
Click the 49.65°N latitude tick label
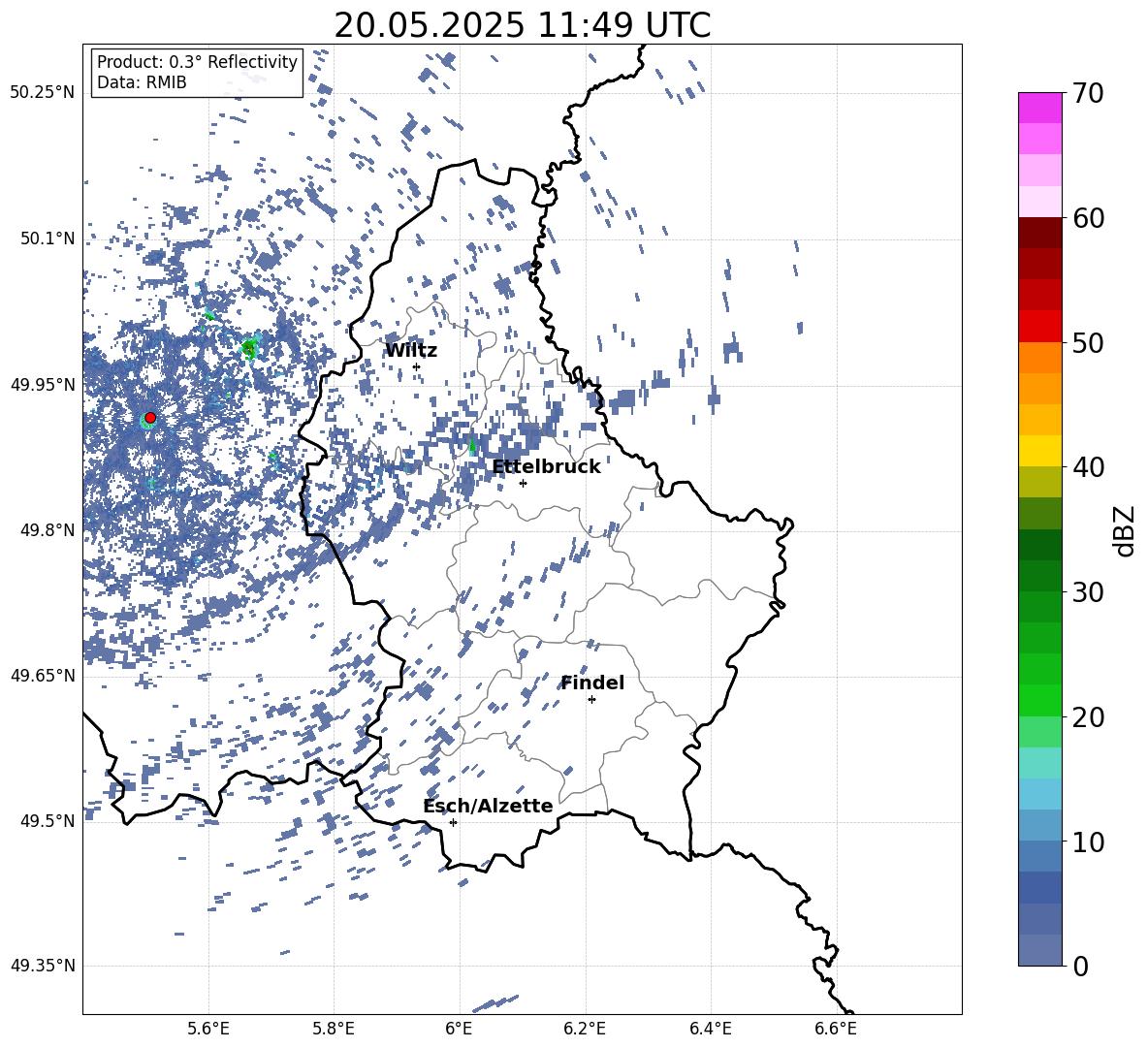(x=43, y=676)
